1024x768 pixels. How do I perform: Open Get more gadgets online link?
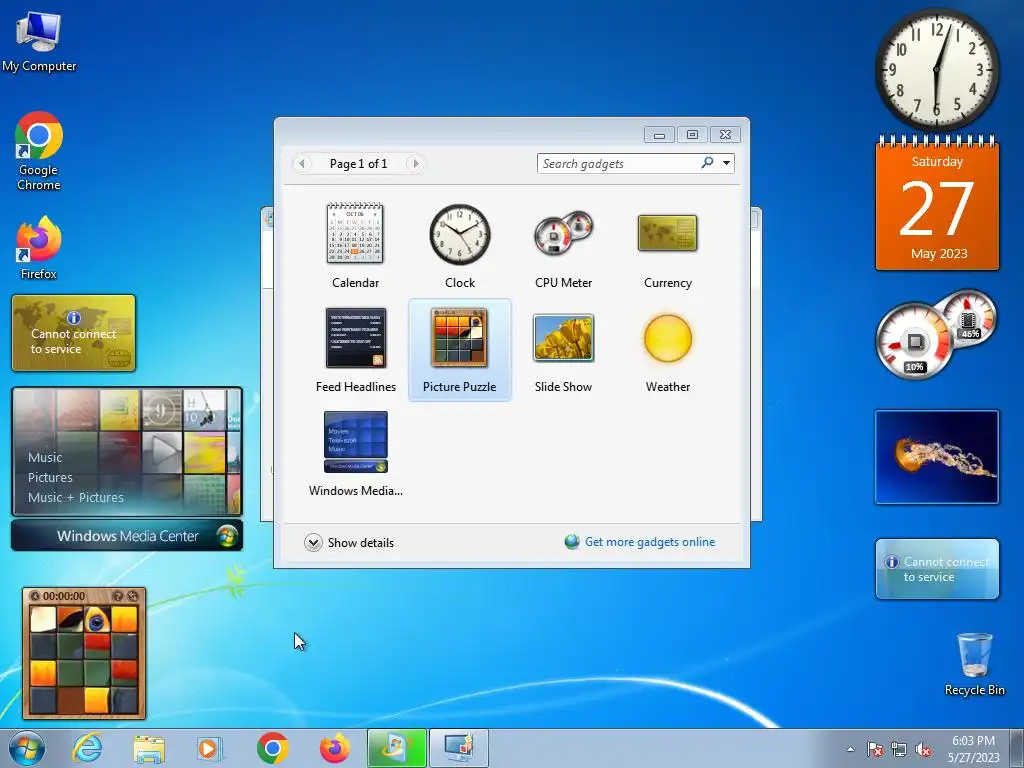(650, 542)
